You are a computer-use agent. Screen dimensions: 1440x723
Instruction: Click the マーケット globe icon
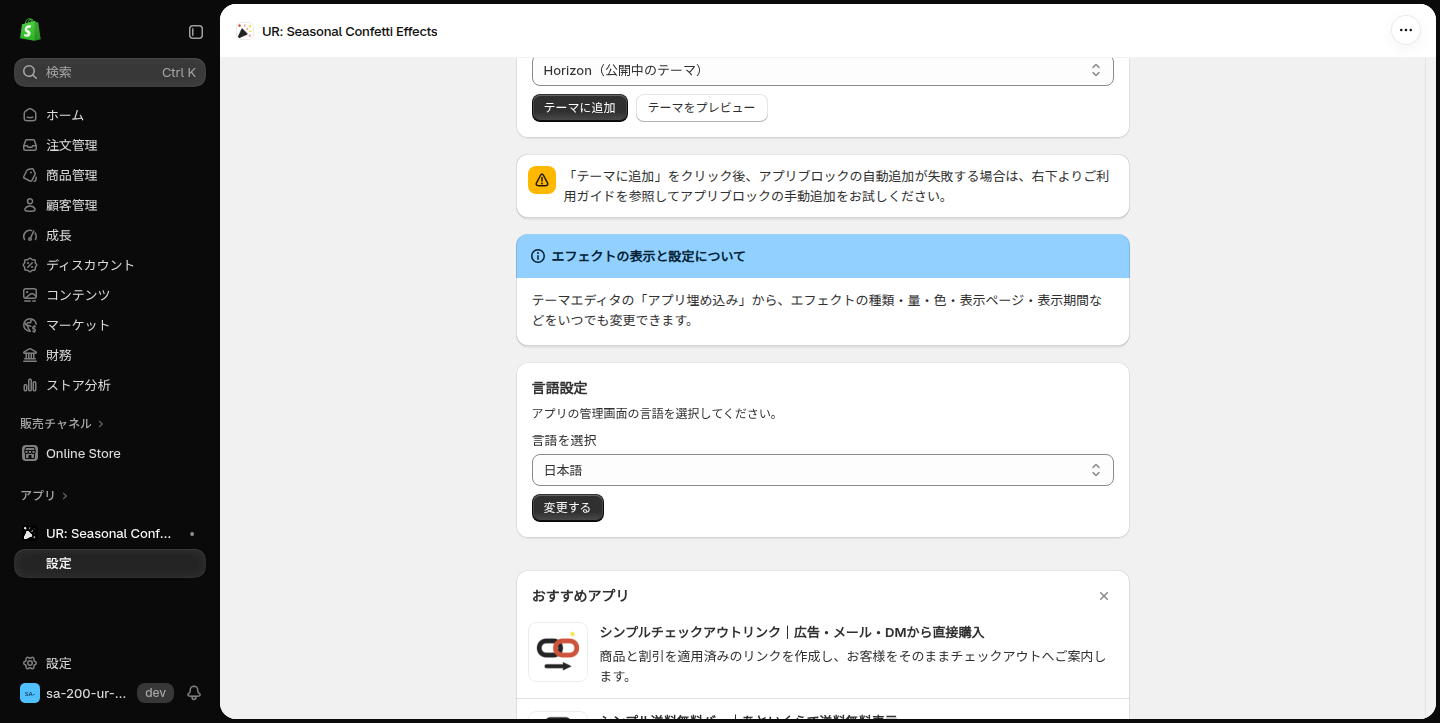pos(30,325)
